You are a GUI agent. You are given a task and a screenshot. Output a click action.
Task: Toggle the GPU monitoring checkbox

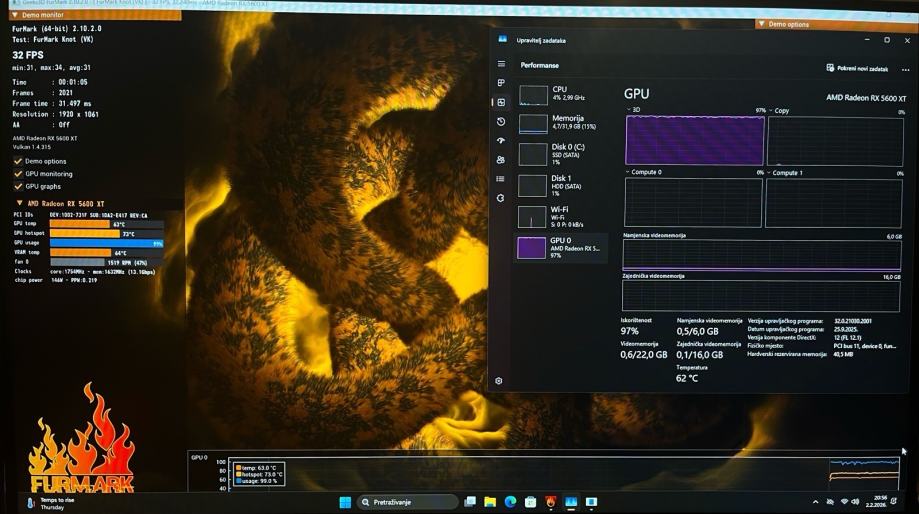[18, 174]
